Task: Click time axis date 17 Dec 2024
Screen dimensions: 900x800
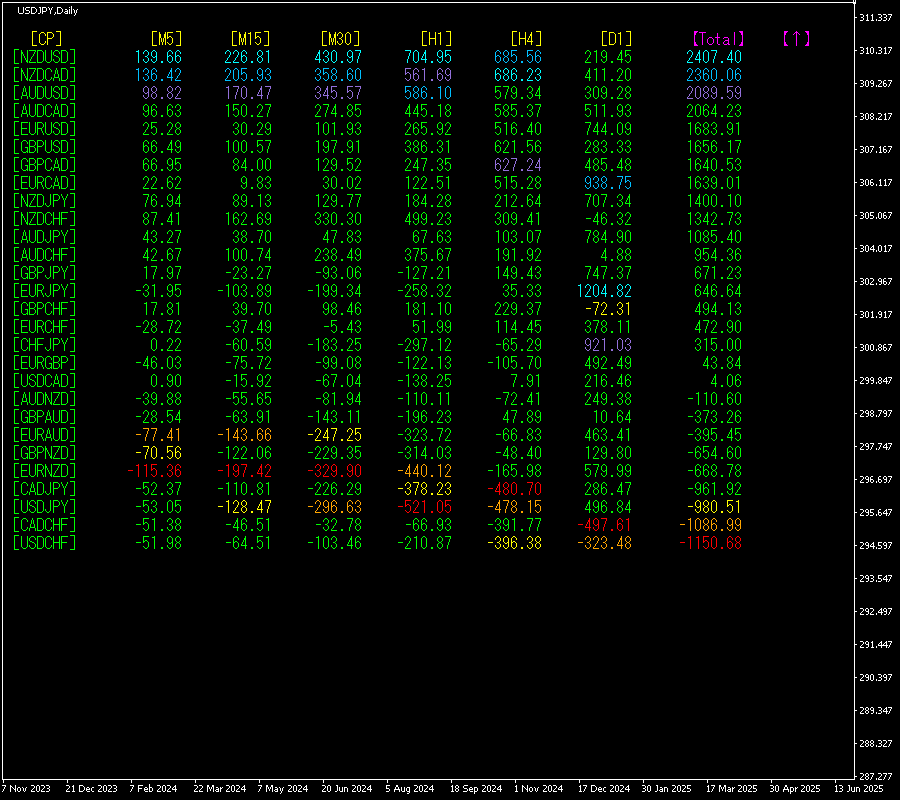Action: tap(604, 789)
